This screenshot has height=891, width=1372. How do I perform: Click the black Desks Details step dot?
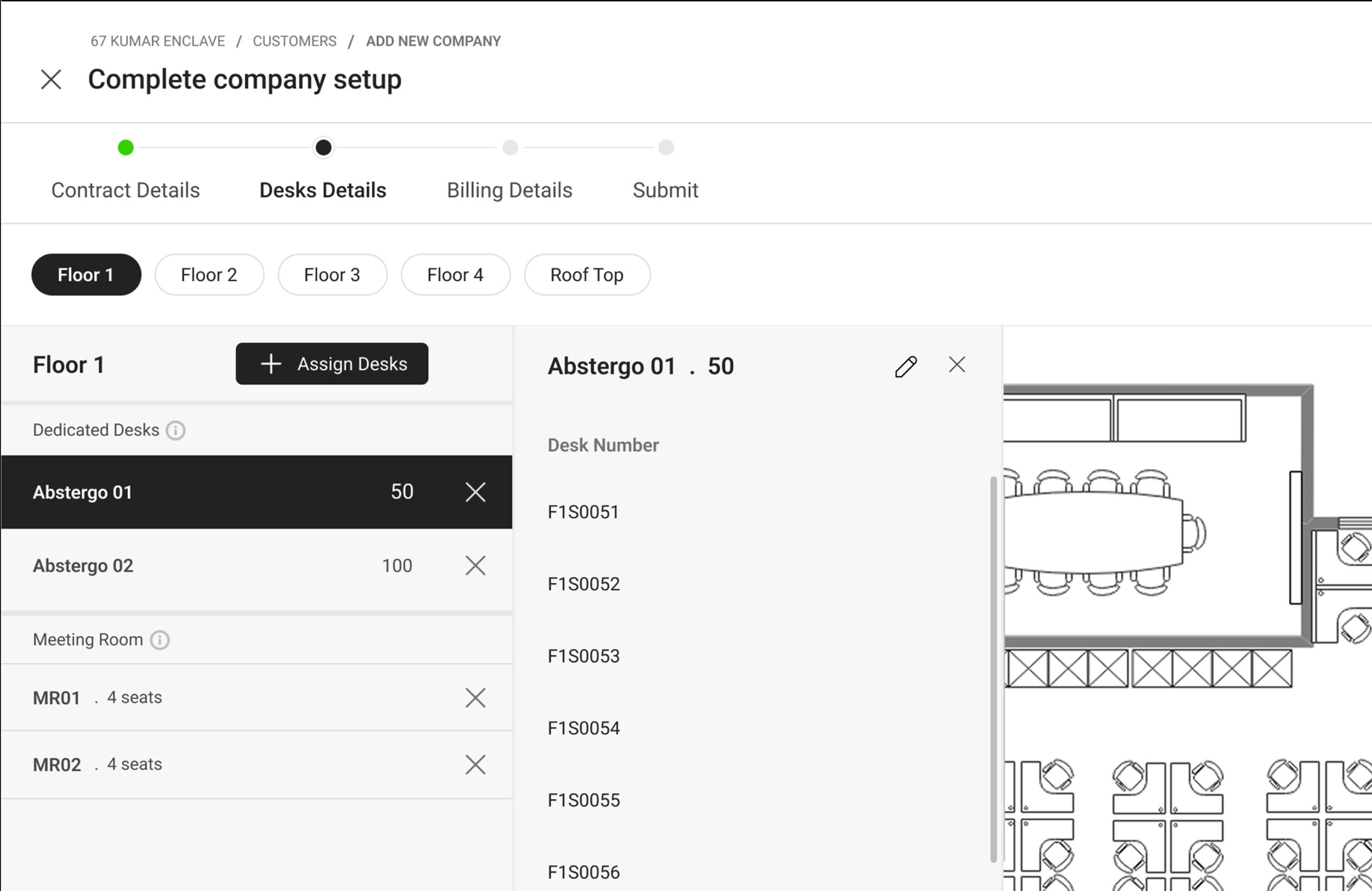coord(323,148)
